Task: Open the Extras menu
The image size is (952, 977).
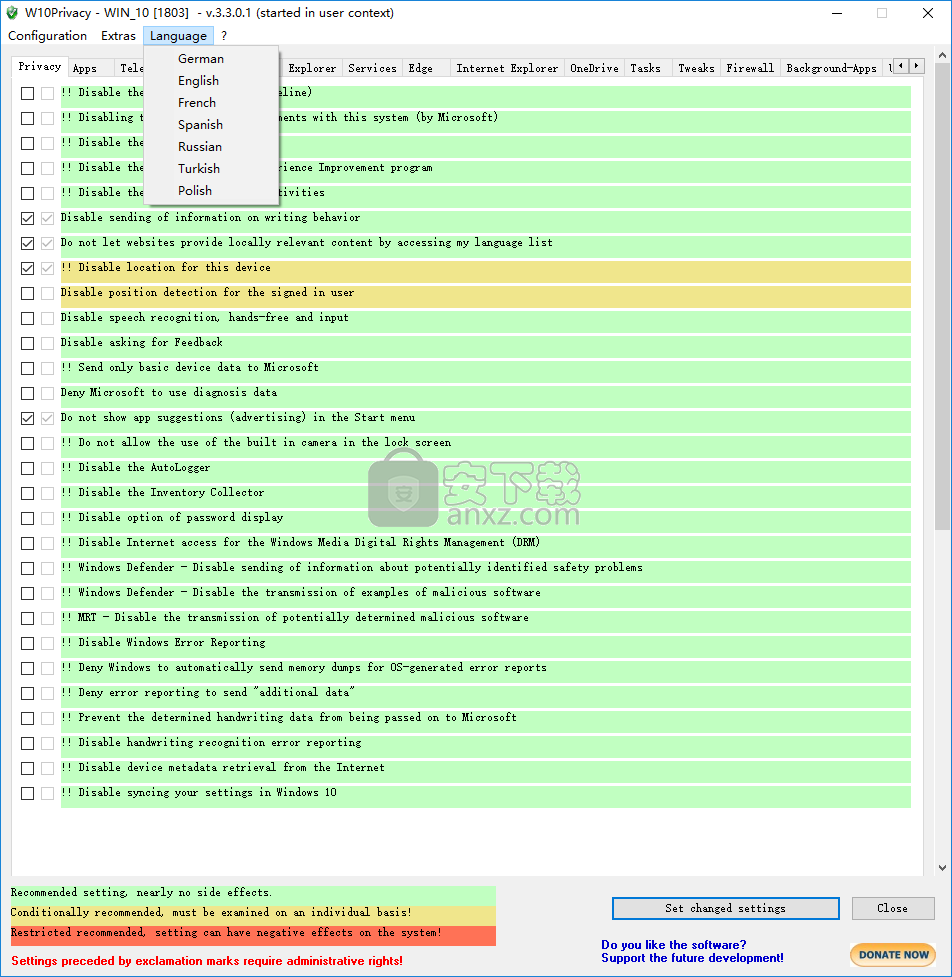Action: tap(118, 36)
